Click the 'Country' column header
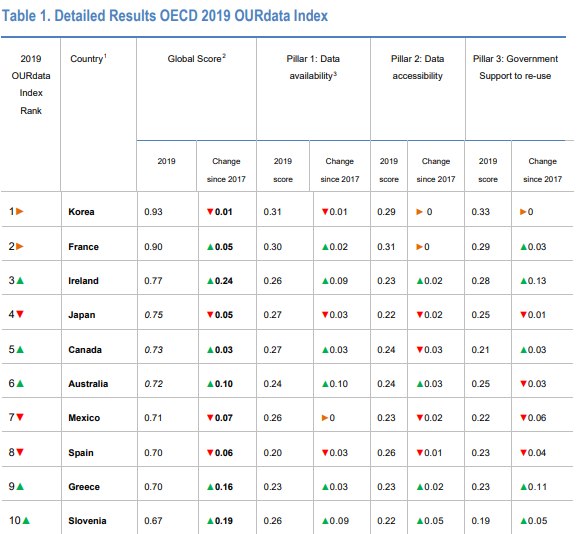Screen dimensions: 588x534 [x=88, y=58]
